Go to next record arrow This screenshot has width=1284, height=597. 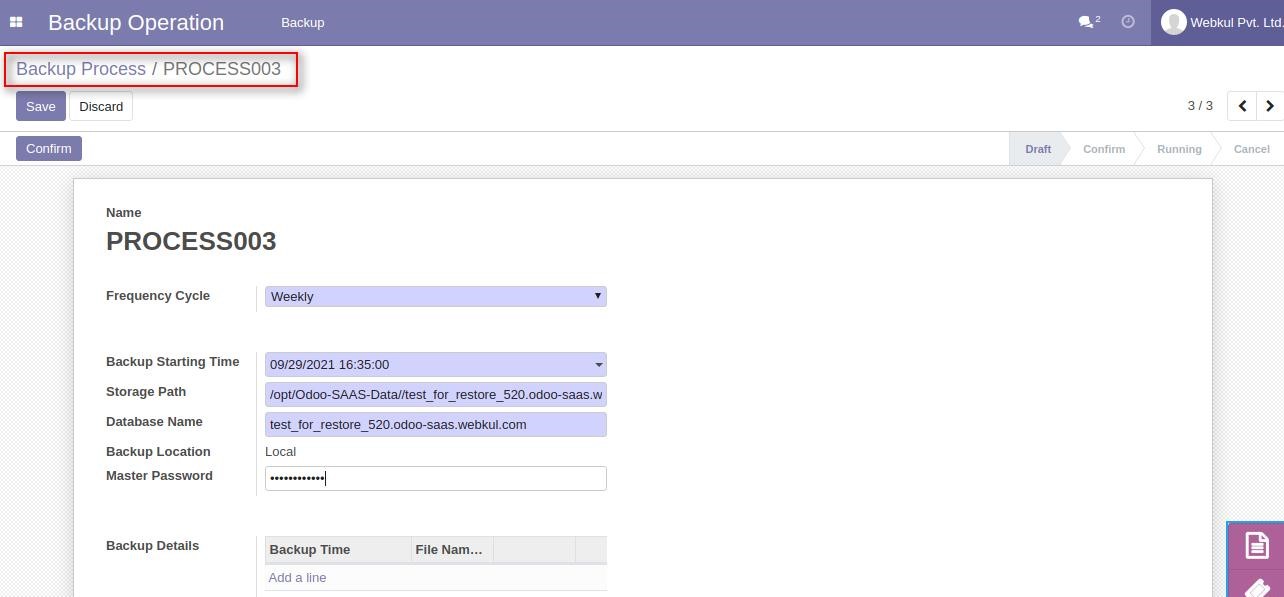(x=1270, y=106)
